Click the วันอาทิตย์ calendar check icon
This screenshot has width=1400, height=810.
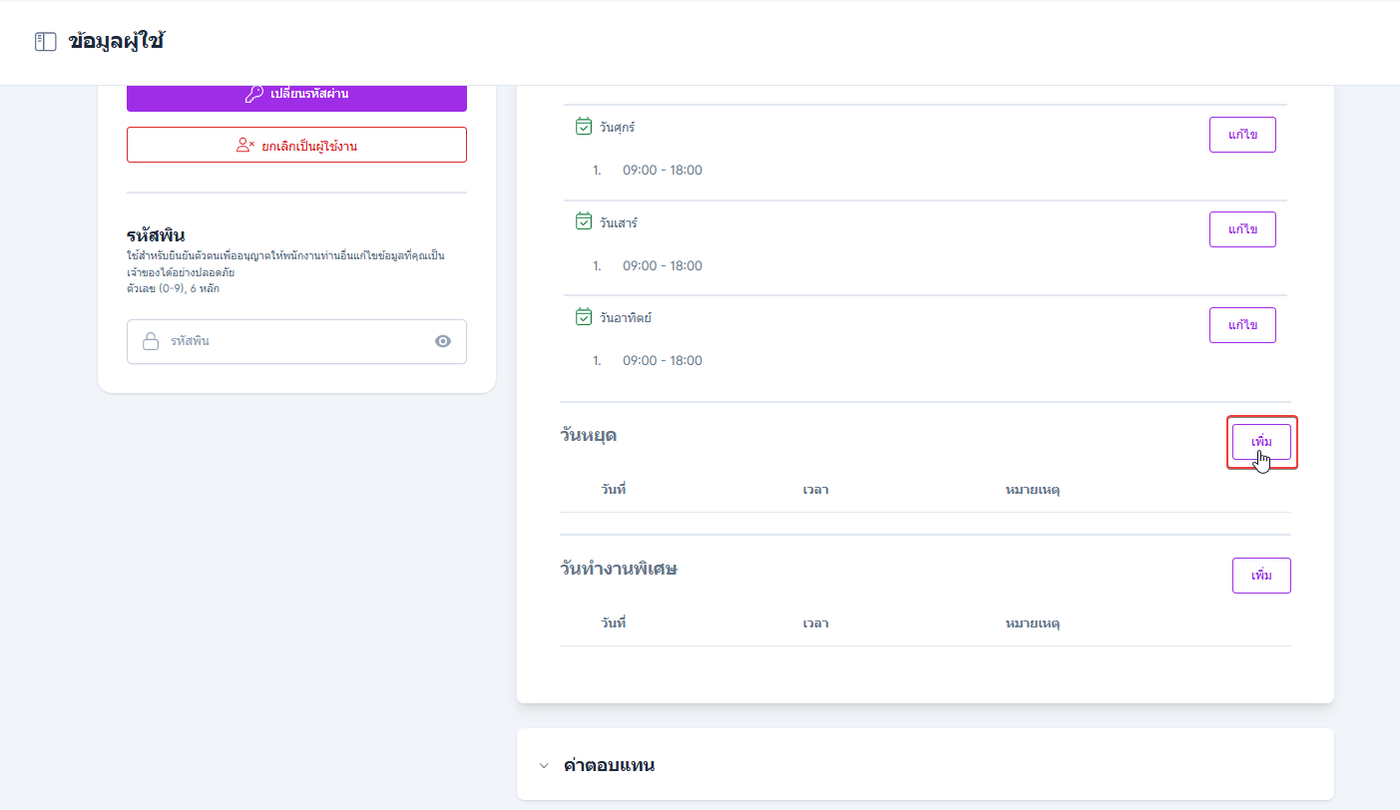[584, 317]
